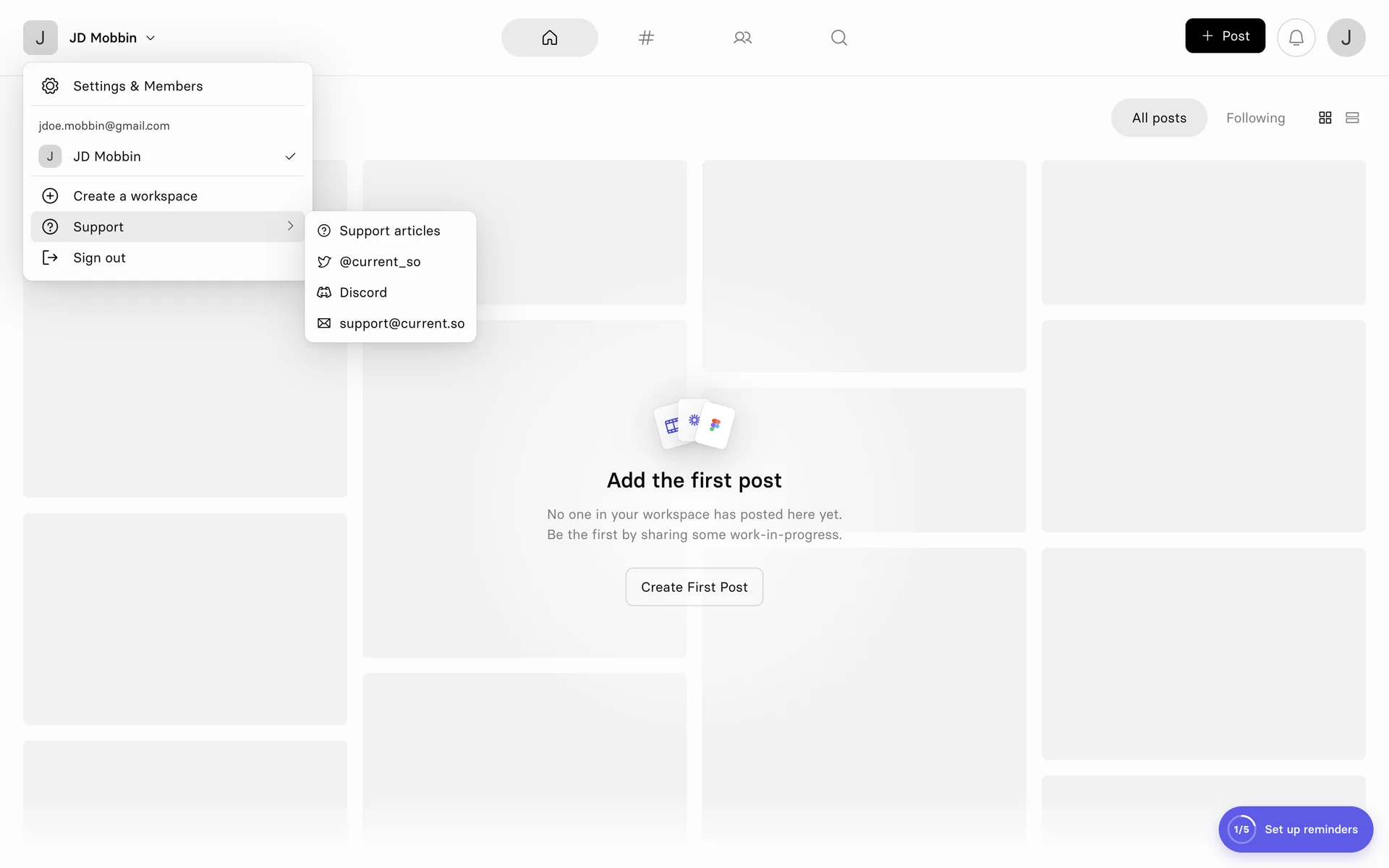Viewport: 1389px width, 868px height.
Task: Choose Create a workspace
Action: pos(135,196)
